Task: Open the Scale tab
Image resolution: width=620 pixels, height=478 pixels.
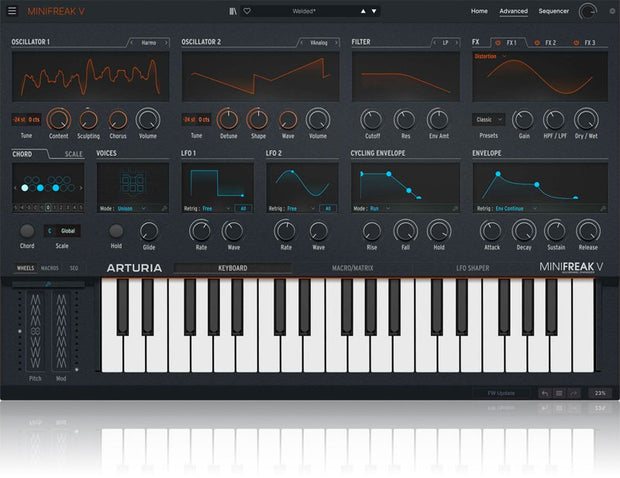Action: pyautogui.click(x=74, y=154)
